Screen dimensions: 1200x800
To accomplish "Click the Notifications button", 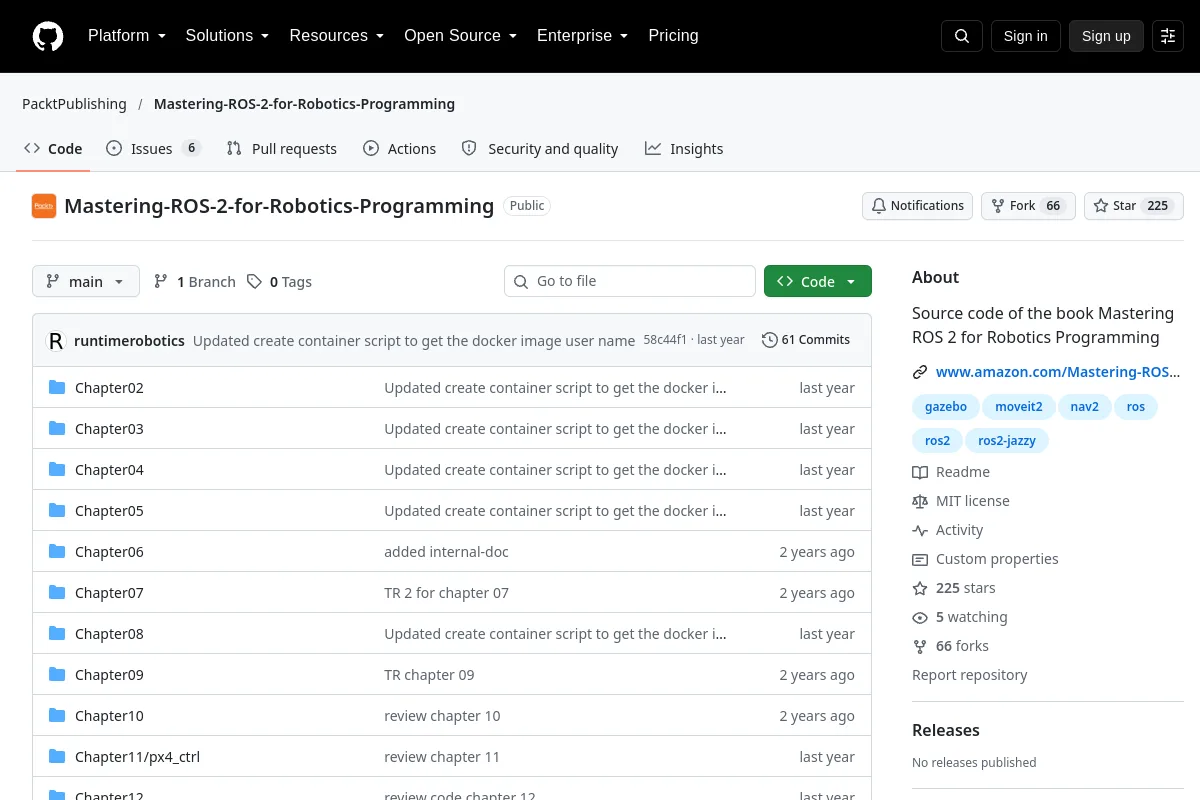I will click(917, 206).
